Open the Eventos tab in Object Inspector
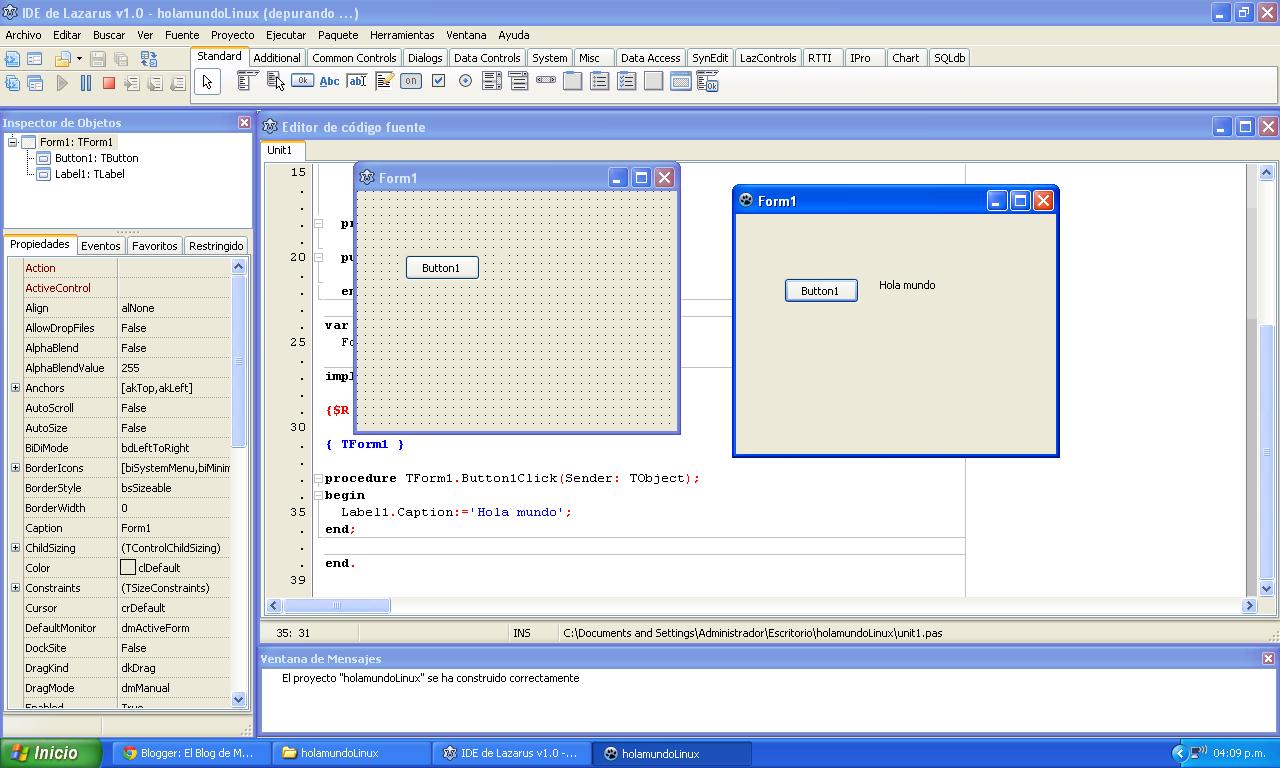The image size is (1280, 768). pyautogui.click(x=101, y=246)
